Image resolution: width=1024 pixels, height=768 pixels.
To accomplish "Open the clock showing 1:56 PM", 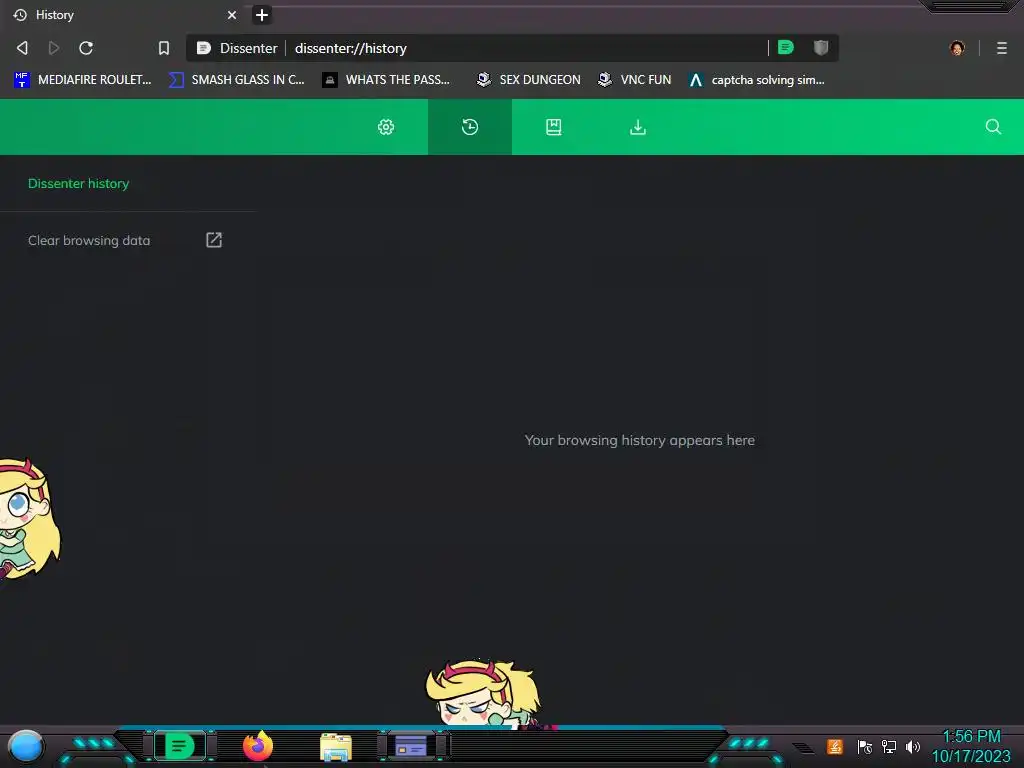I will click(971, 746).
